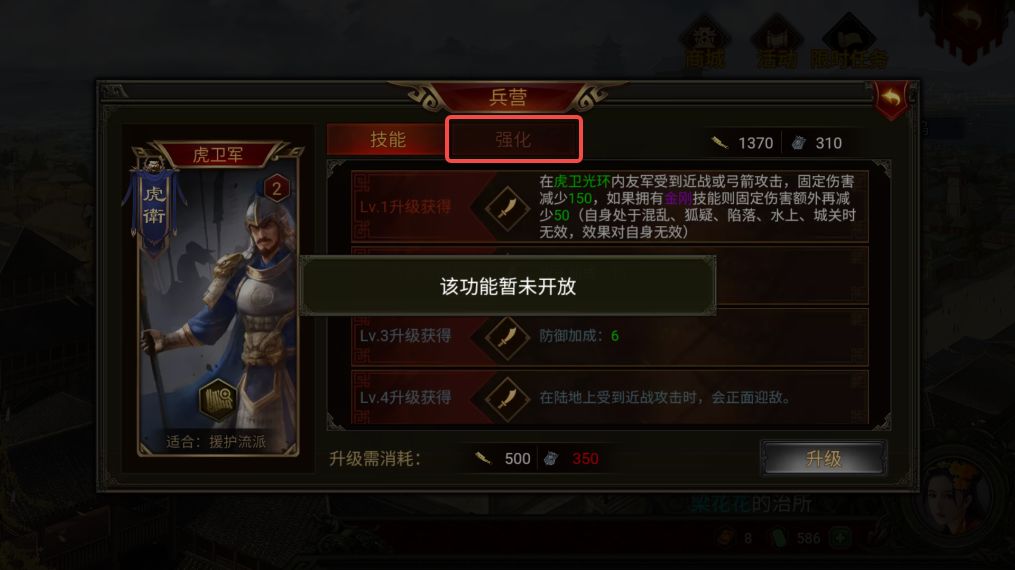Dismiss the 该功能暂未开放 notice banner

pos(508,286)
